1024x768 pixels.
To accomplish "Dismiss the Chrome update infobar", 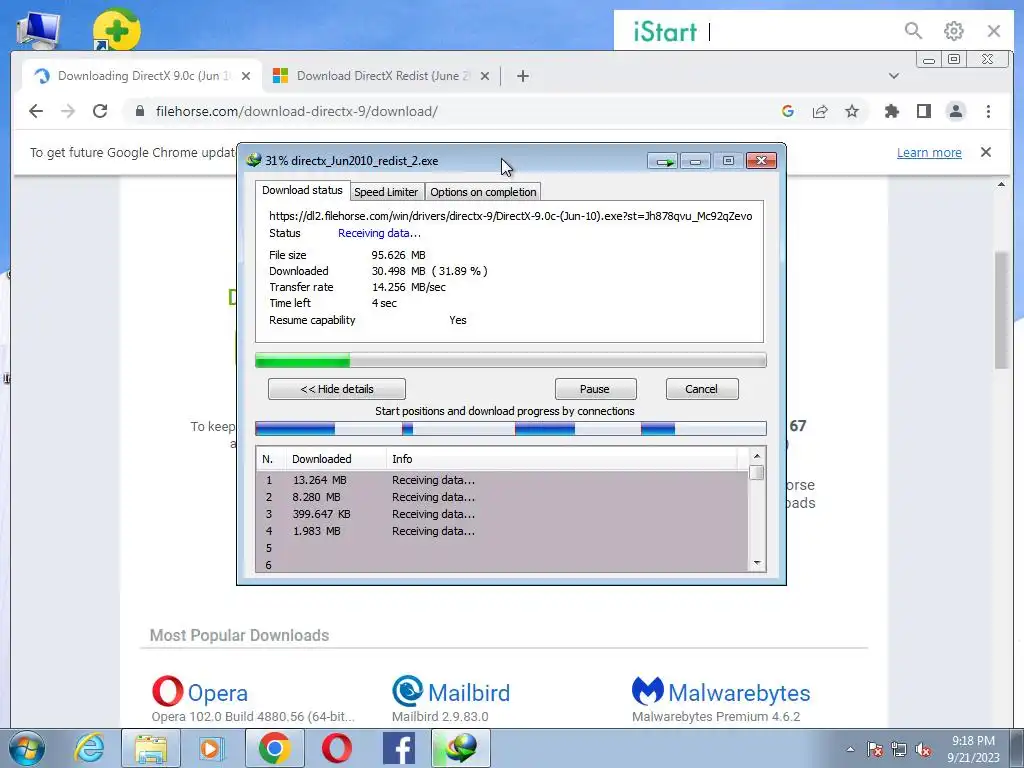I will tap(985, 152).
